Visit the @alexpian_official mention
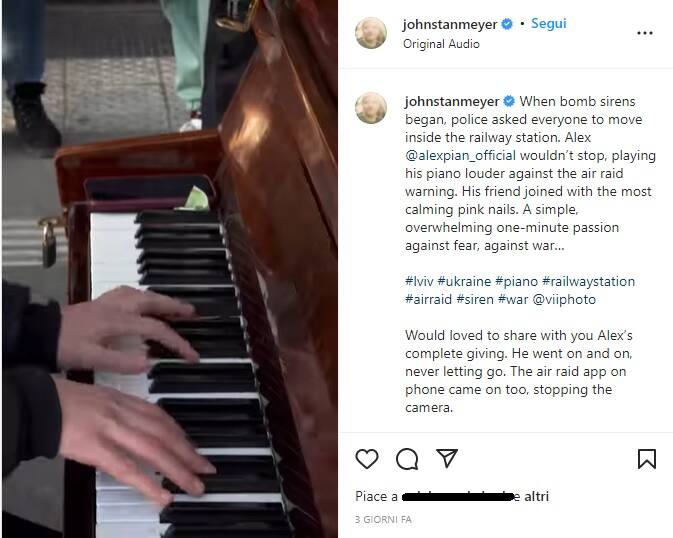The width and height of the screenshot is (673, 538). pos(461,155)
